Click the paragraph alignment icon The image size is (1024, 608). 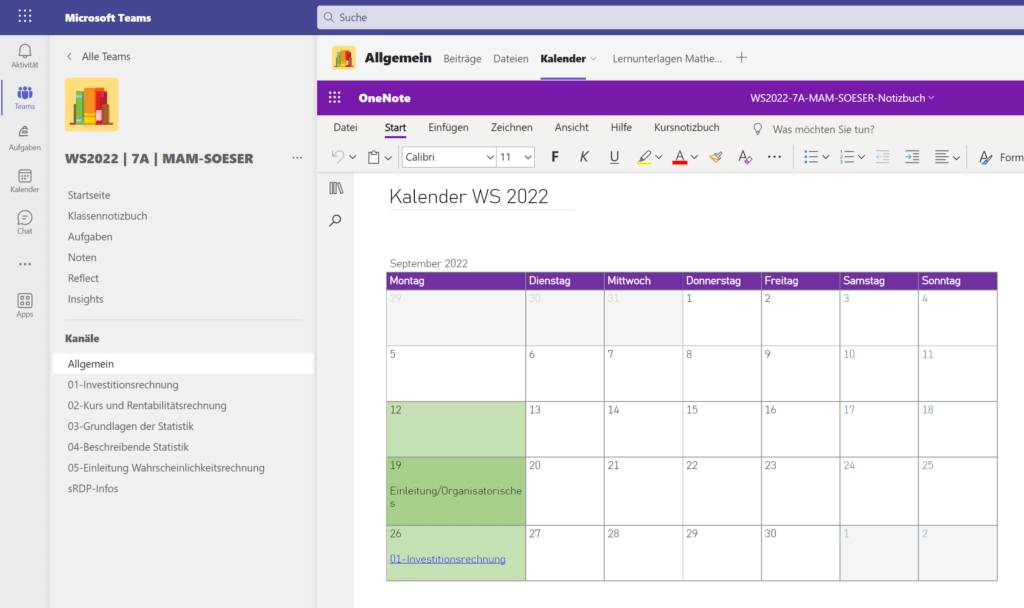coord(941,157)
